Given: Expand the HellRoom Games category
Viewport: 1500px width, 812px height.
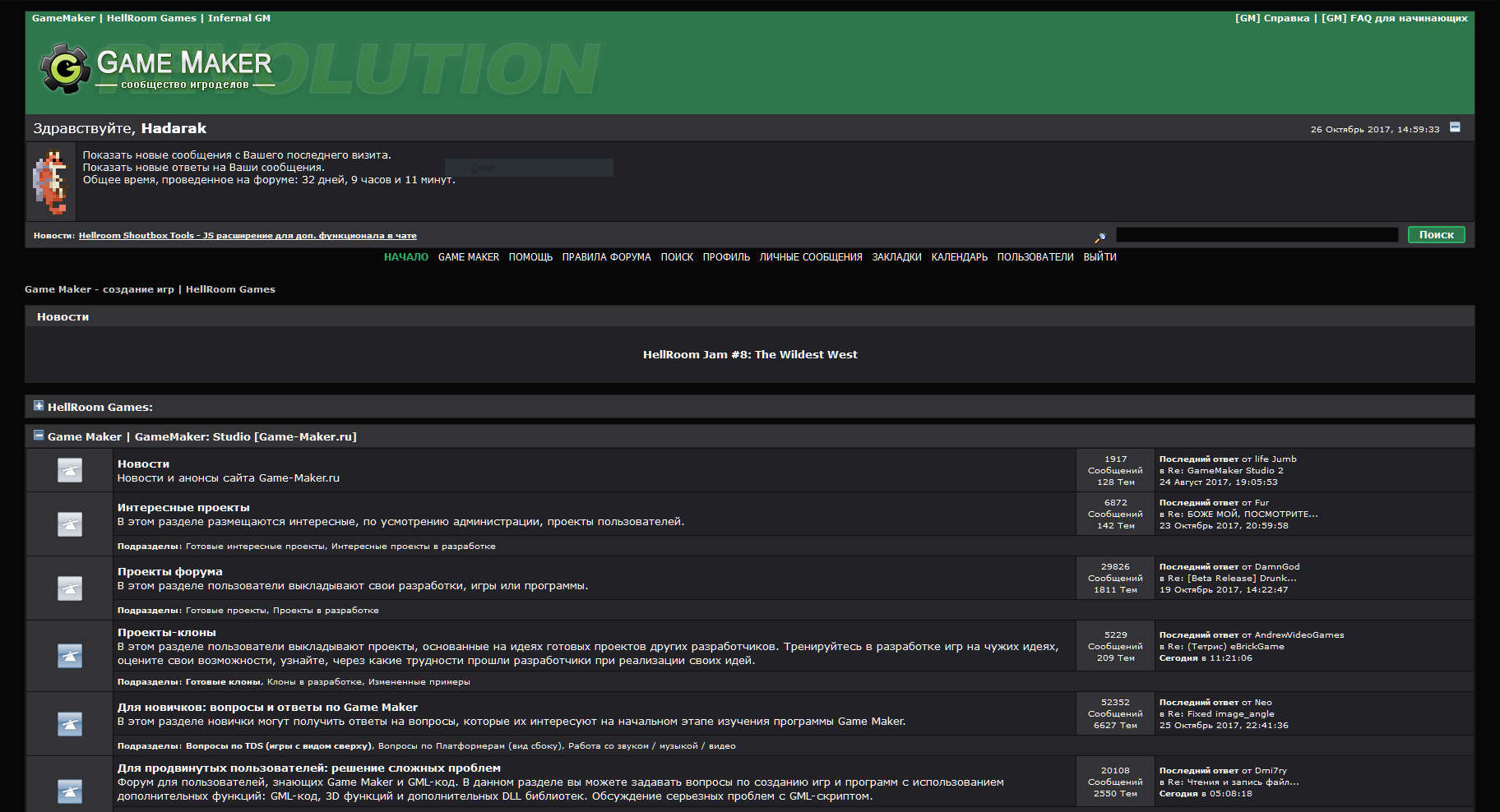Looking at the screenshot, I should [39, 406].
